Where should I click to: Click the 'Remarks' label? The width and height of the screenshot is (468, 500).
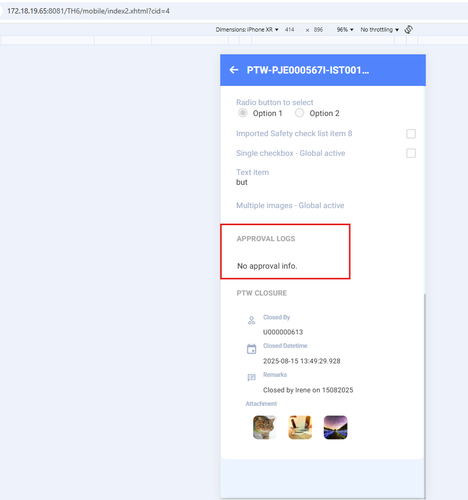275,375
